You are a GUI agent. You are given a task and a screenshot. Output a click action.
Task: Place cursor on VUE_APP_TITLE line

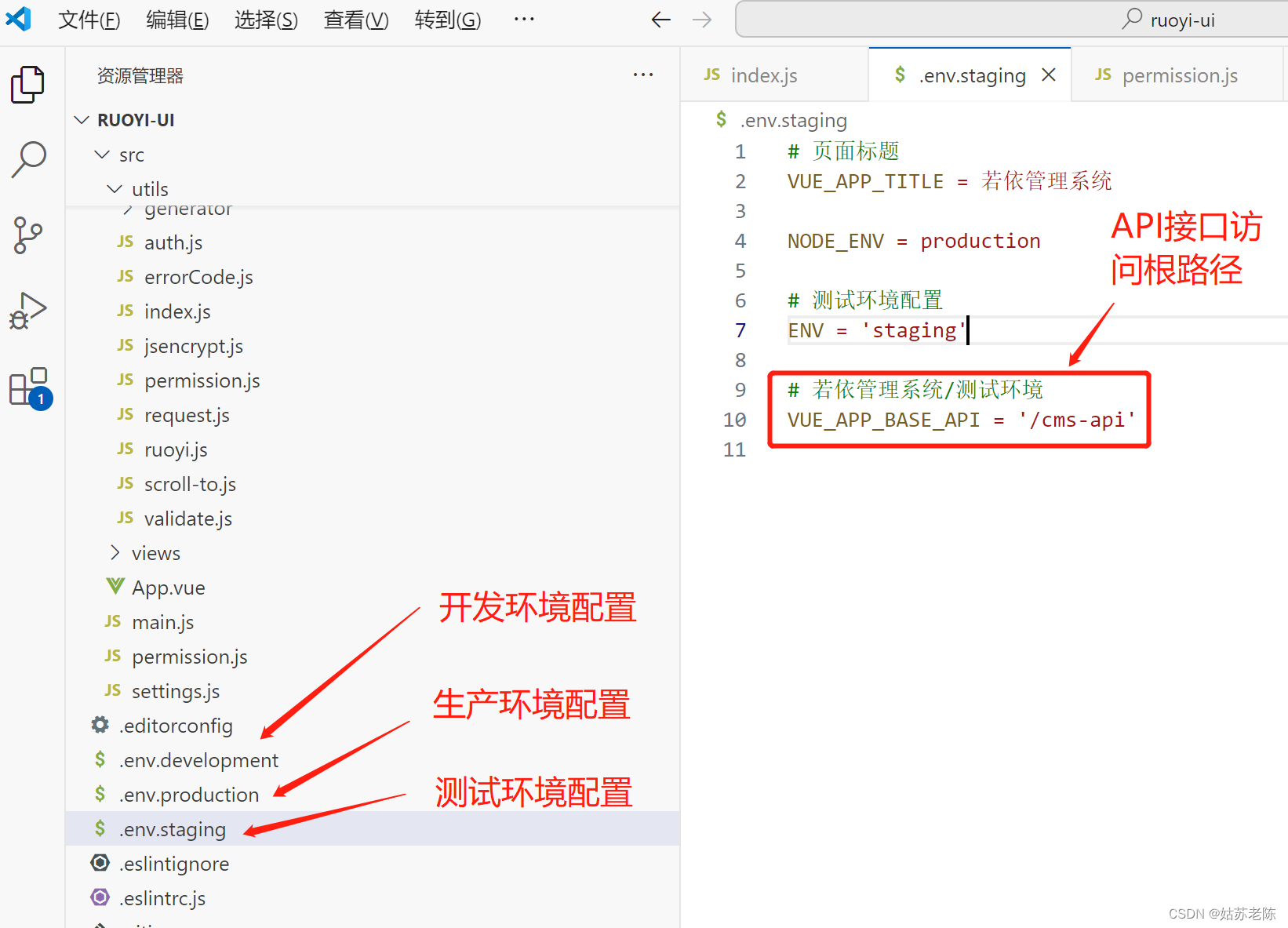tap(949, 181)
